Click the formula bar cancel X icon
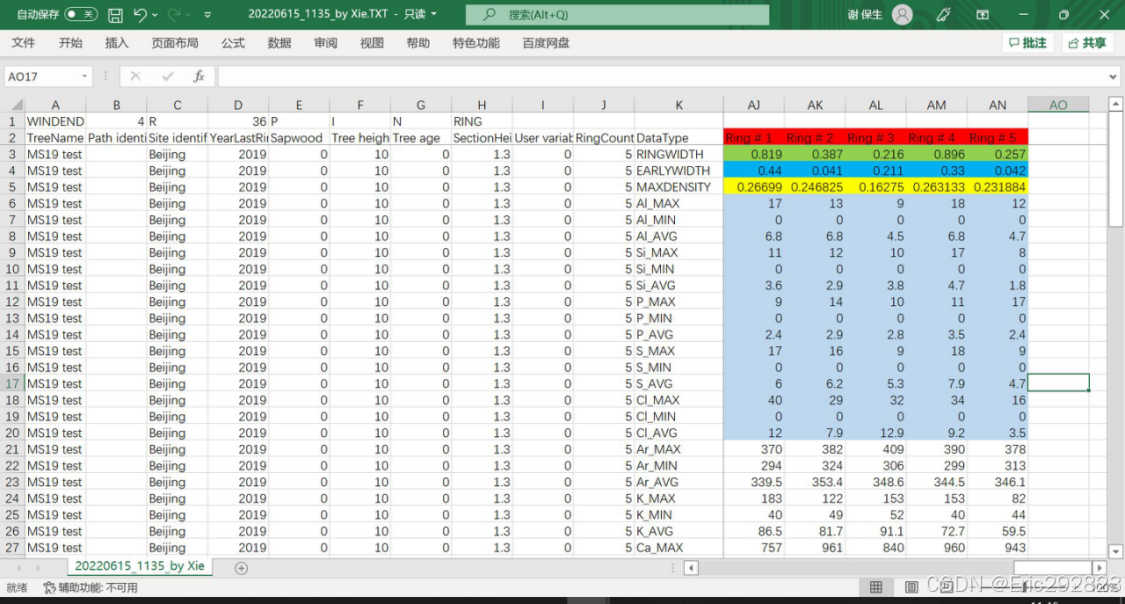The height and width of the screenshot is (604, 1125). [135, 77]
